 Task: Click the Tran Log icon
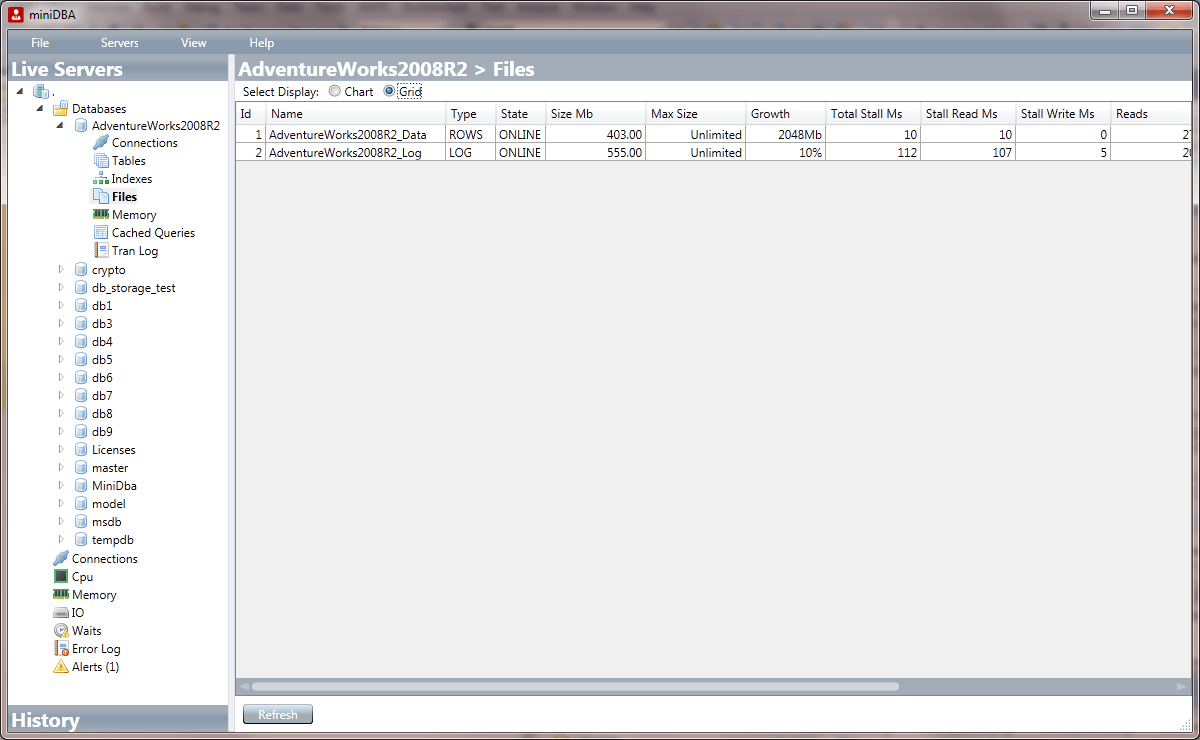(101, 251)
